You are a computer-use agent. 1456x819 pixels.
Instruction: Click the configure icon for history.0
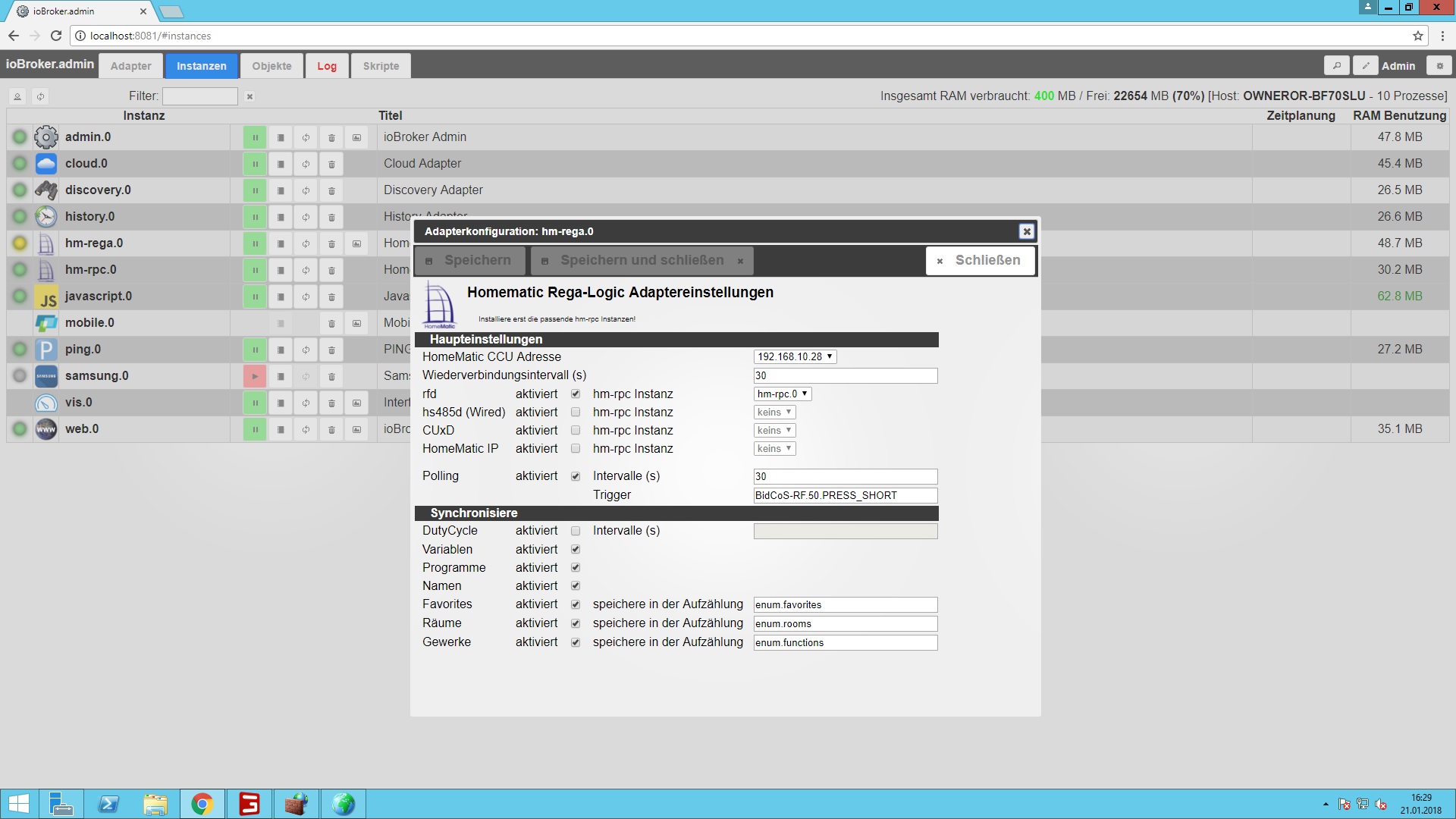[x=281, y=217]
